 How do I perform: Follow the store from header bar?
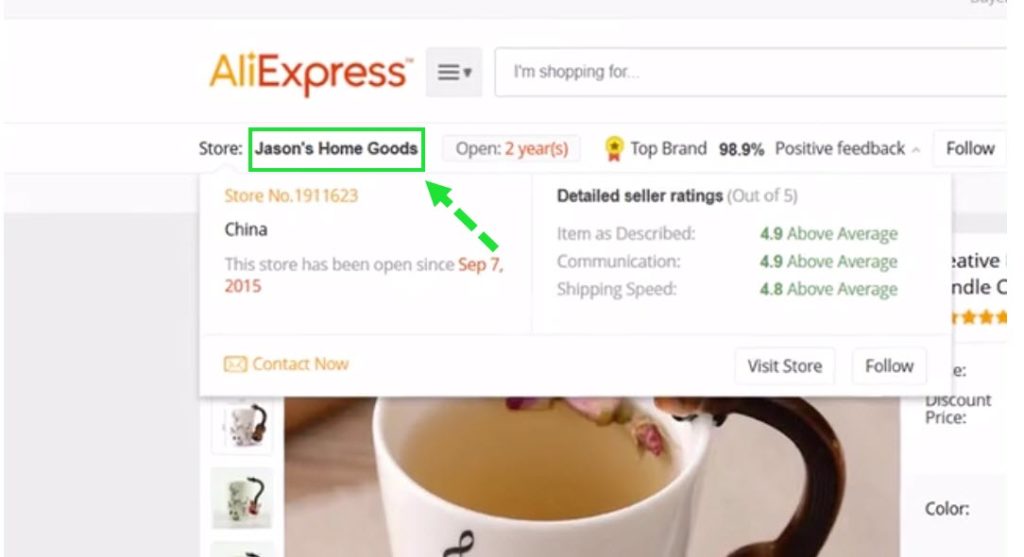tap(969, 149)
